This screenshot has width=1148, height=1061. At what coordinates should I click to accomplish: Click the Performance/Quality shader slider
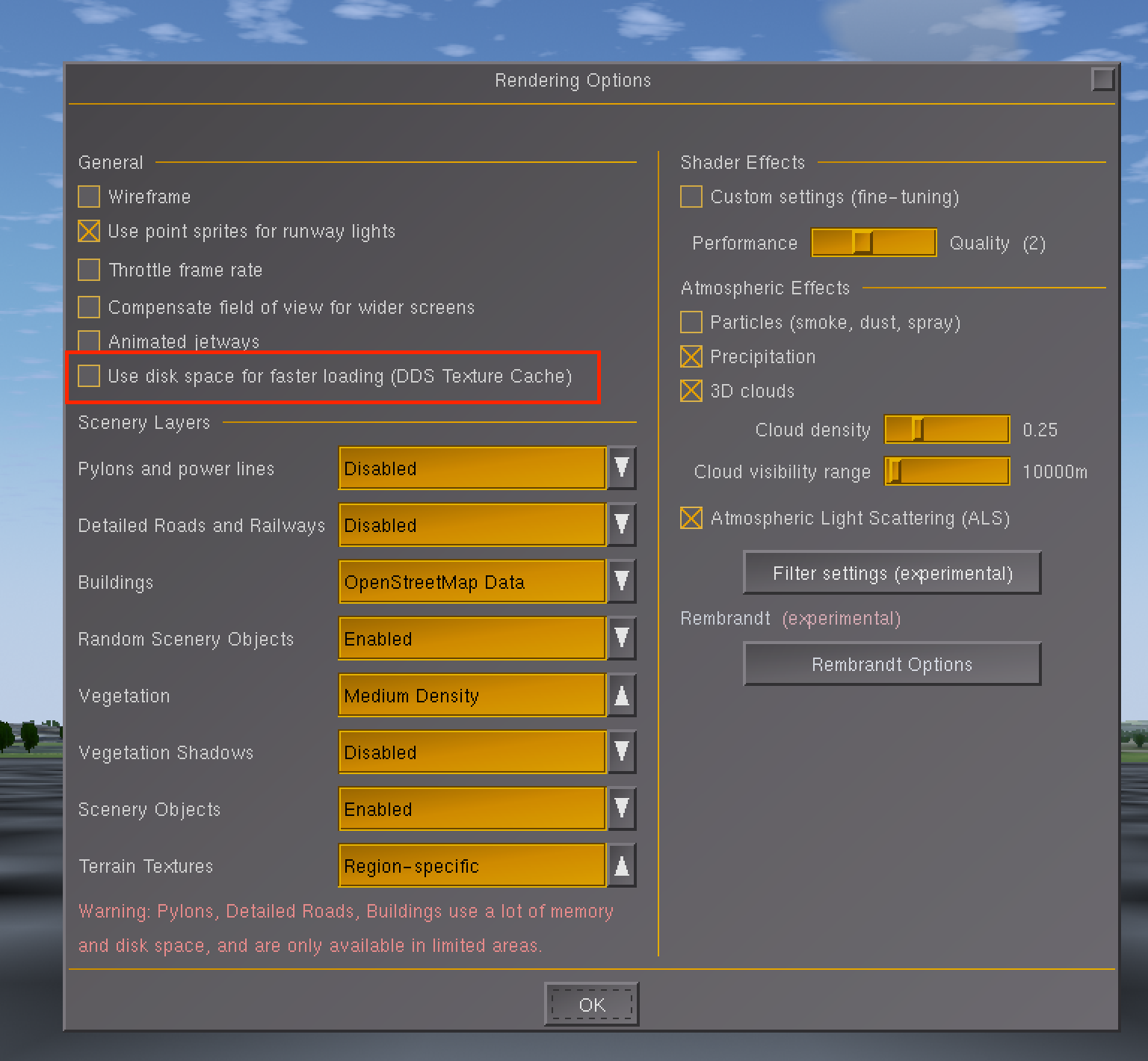pos(874,243)
